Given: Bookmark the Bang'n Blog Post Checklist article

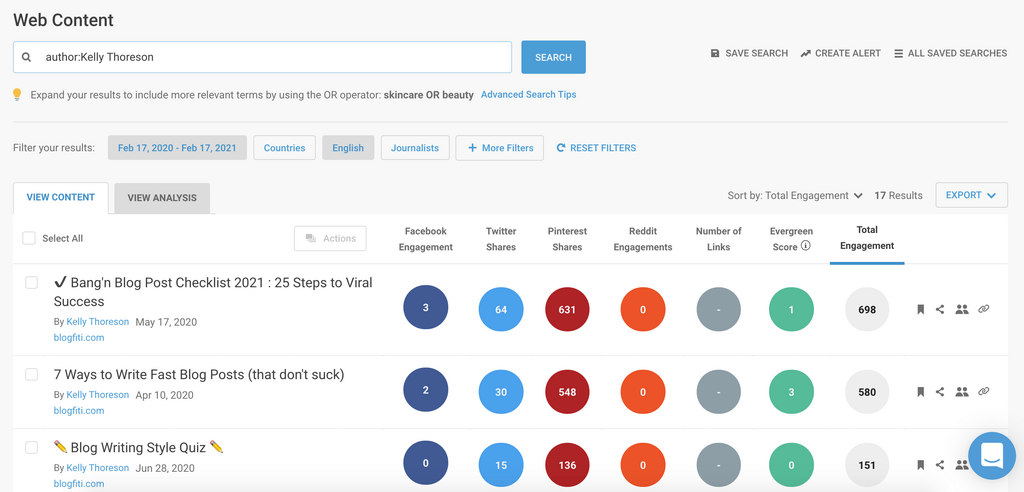Looking at the screenshot, I should 920,310.
